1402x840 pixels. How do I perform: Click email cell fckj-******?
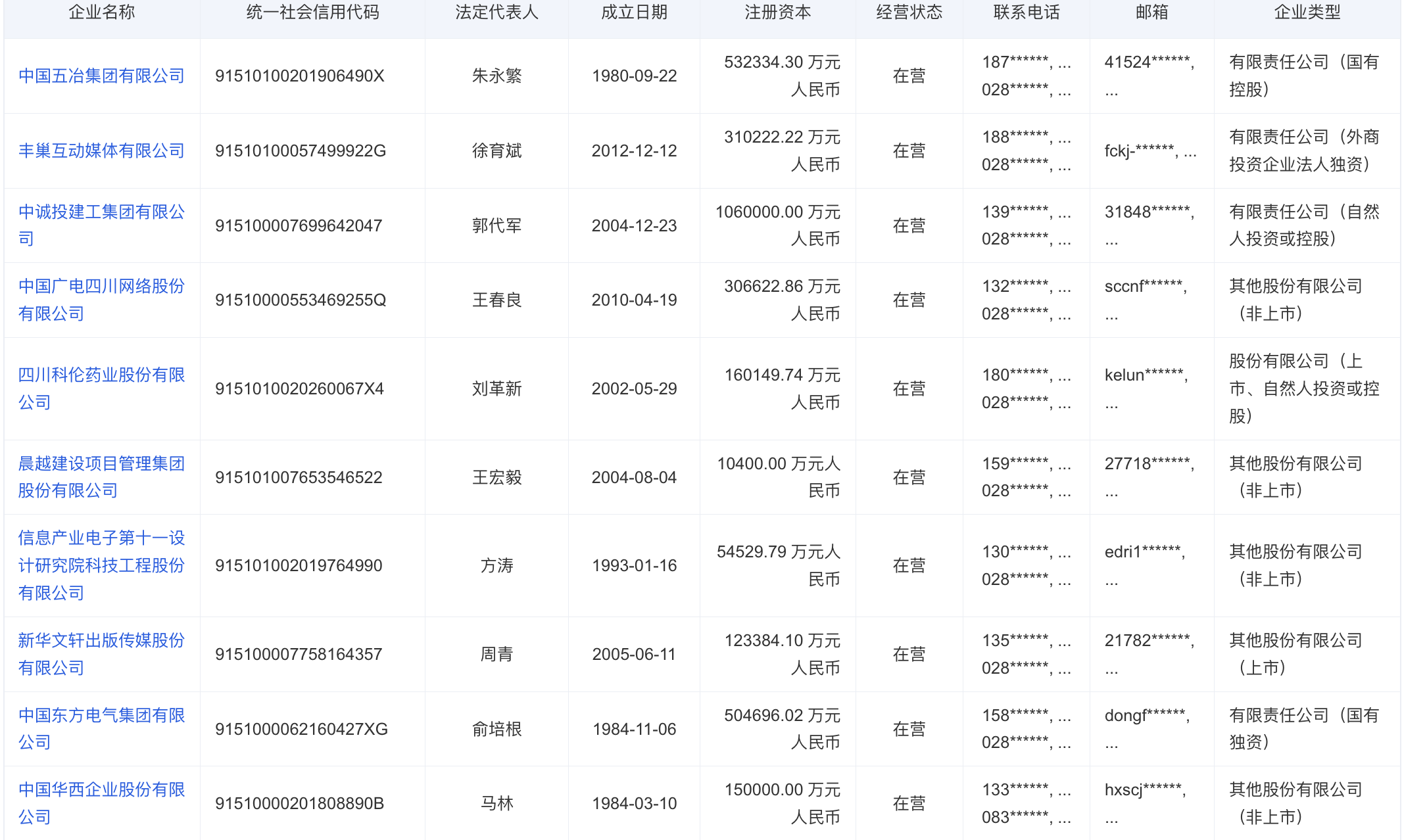(1150, 151)
